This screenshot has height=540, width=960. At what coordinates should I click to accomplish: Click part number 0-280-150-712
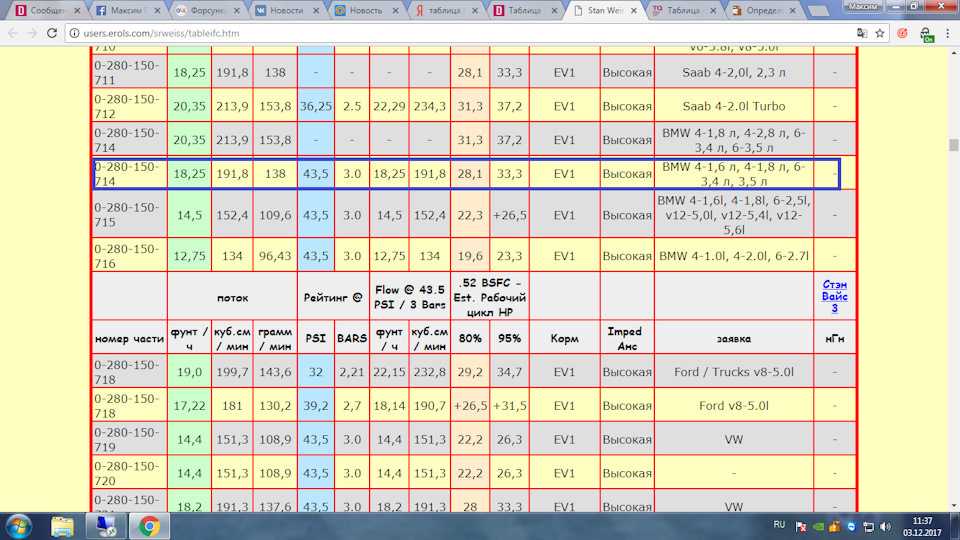click(127, 106)
